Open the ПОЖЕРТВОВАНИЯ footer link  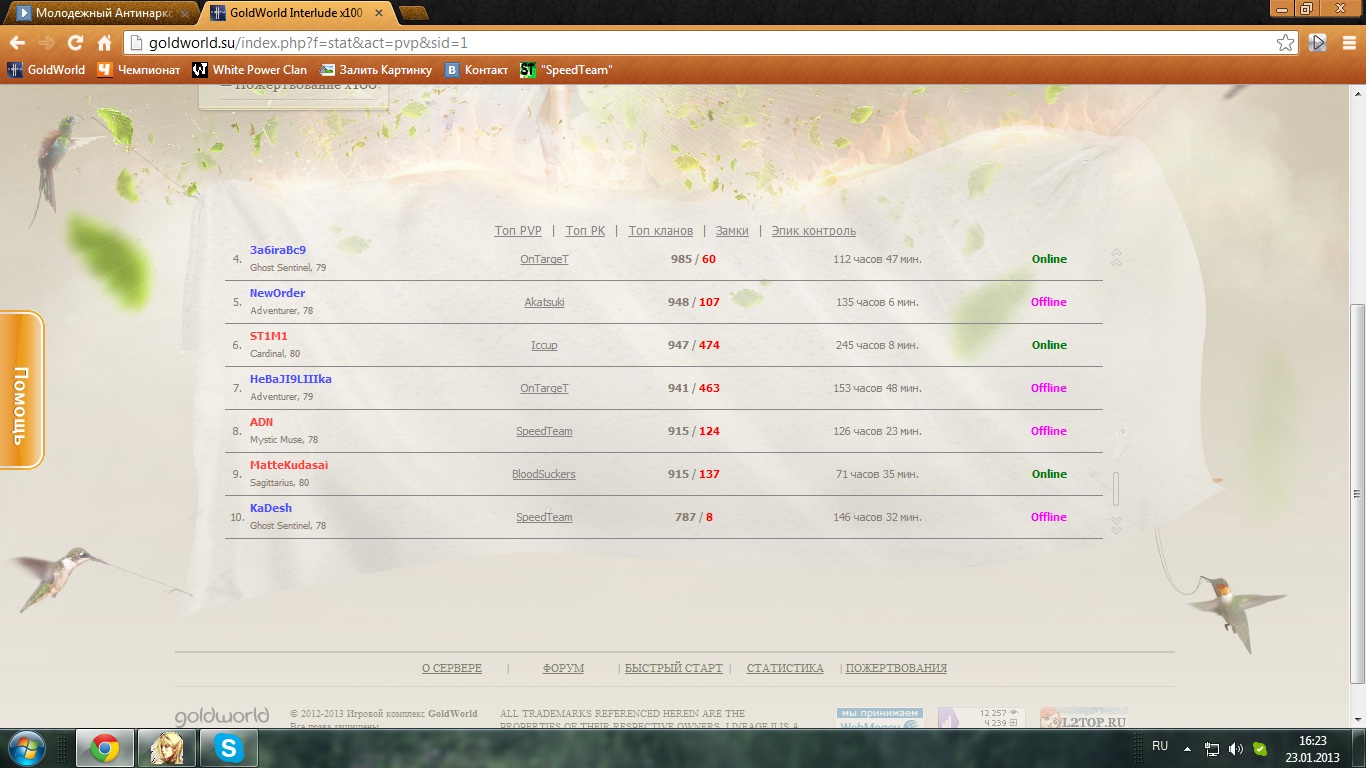click(896, 668)
